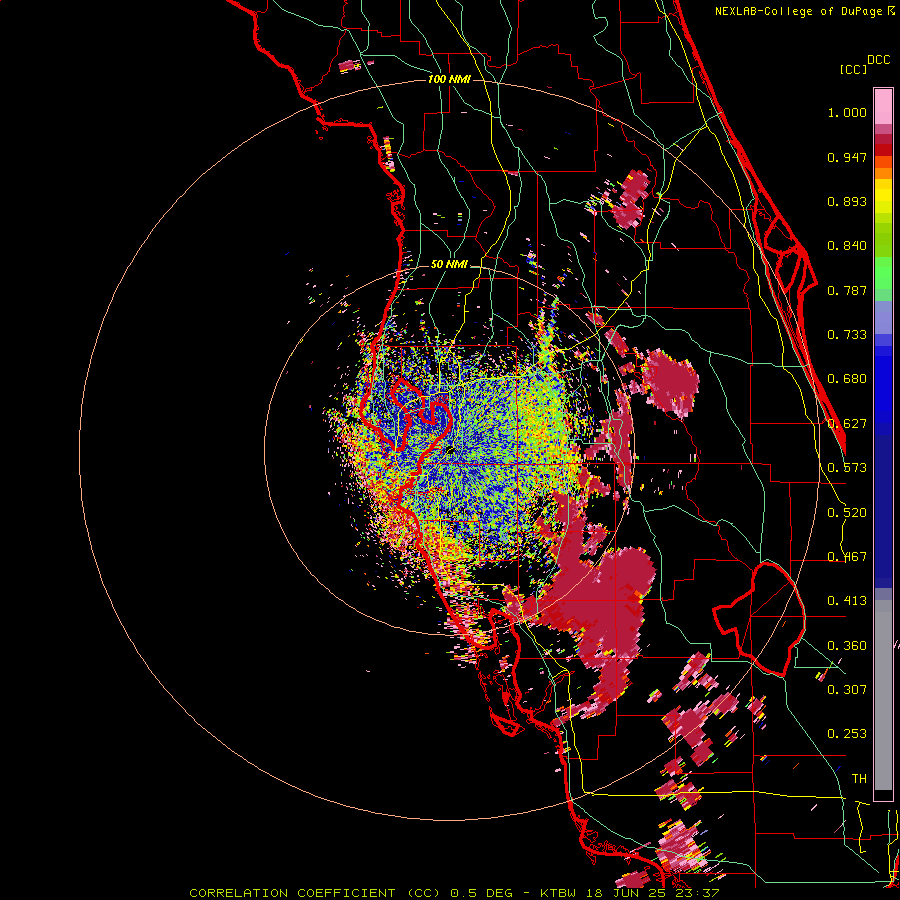Click the 0.733 color scale value
The width and height of the screenshot is (900, 900).
tap(847, 335)
